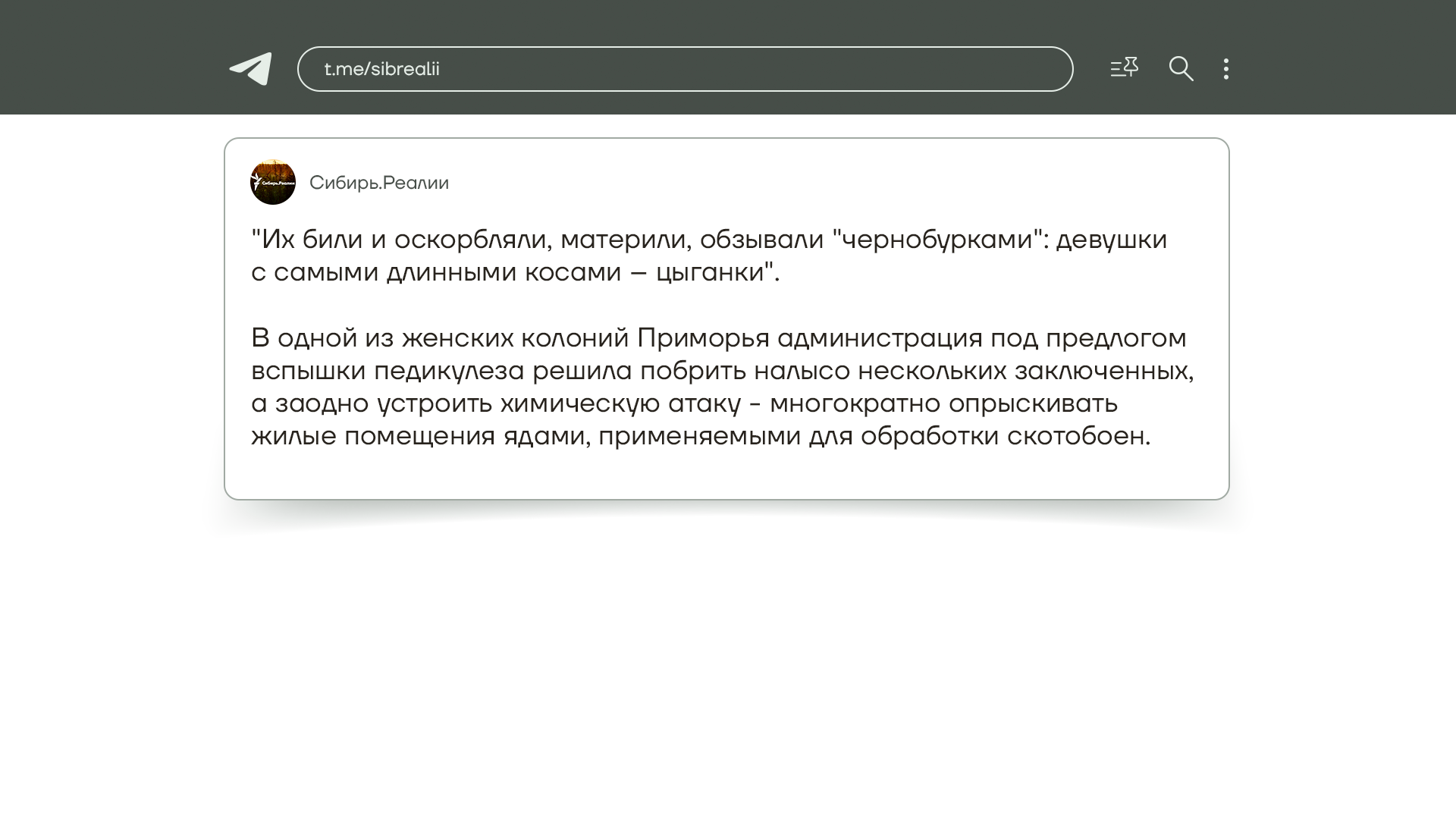
Task: Click the word "скотобоен" ending the post
Action: (x=1075, y=436)
